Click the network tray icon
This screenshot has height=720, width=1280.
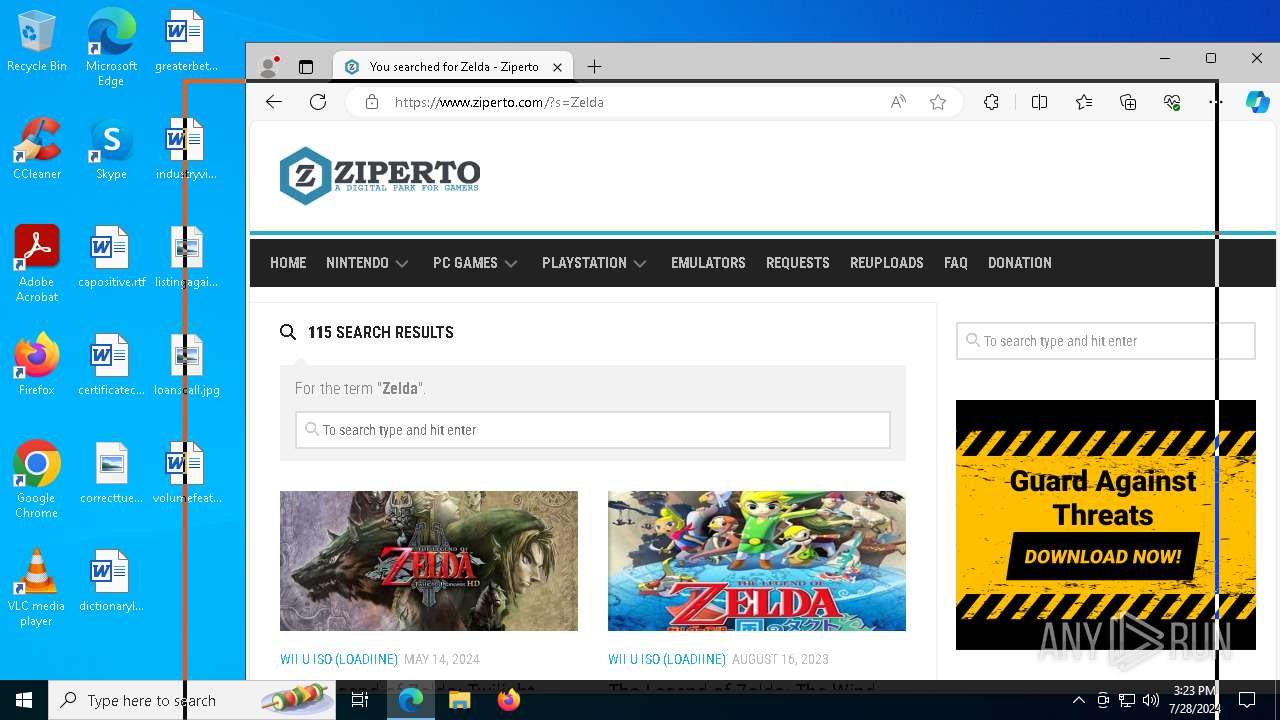coord(1127,700)
